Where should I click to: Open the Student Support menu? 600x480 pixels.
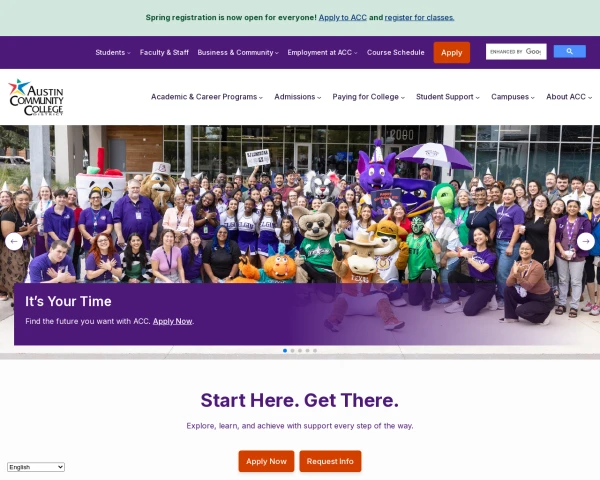pyautogui.click(x=448, y=97)
